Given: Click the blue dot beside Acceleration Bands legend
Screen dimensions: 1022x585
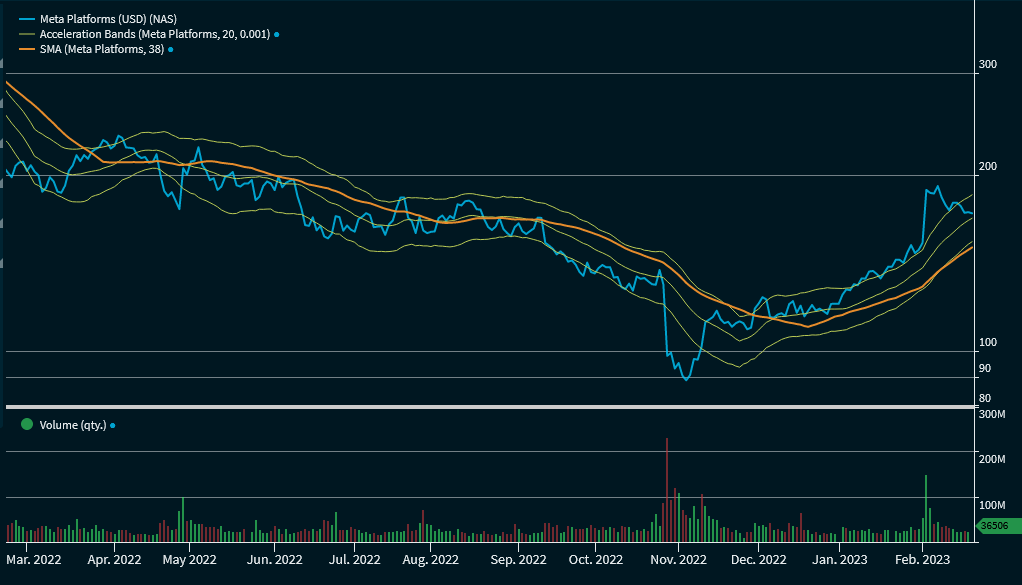Looking at the screenshot, I should (276, 34).
